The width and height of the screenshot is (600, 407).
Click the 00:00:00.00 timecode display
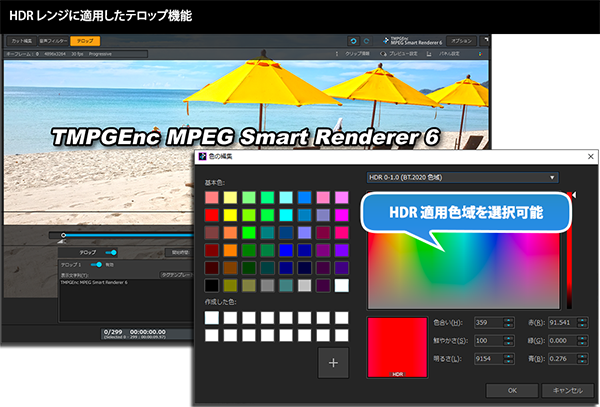[148, 332]
